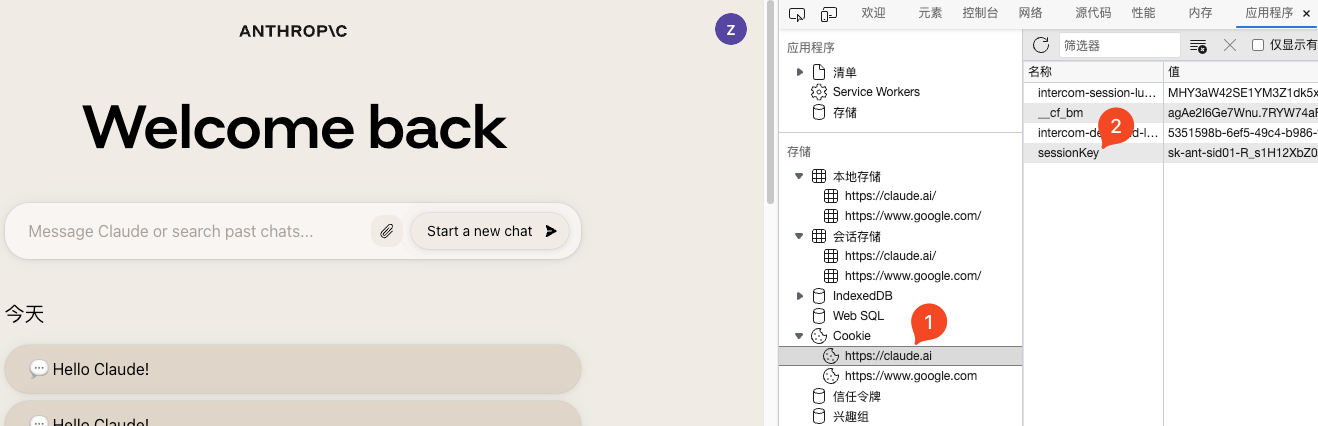Click the 5351598b-6ef5 cookie value
The image size is (1318, 426).
point(1242,132)
